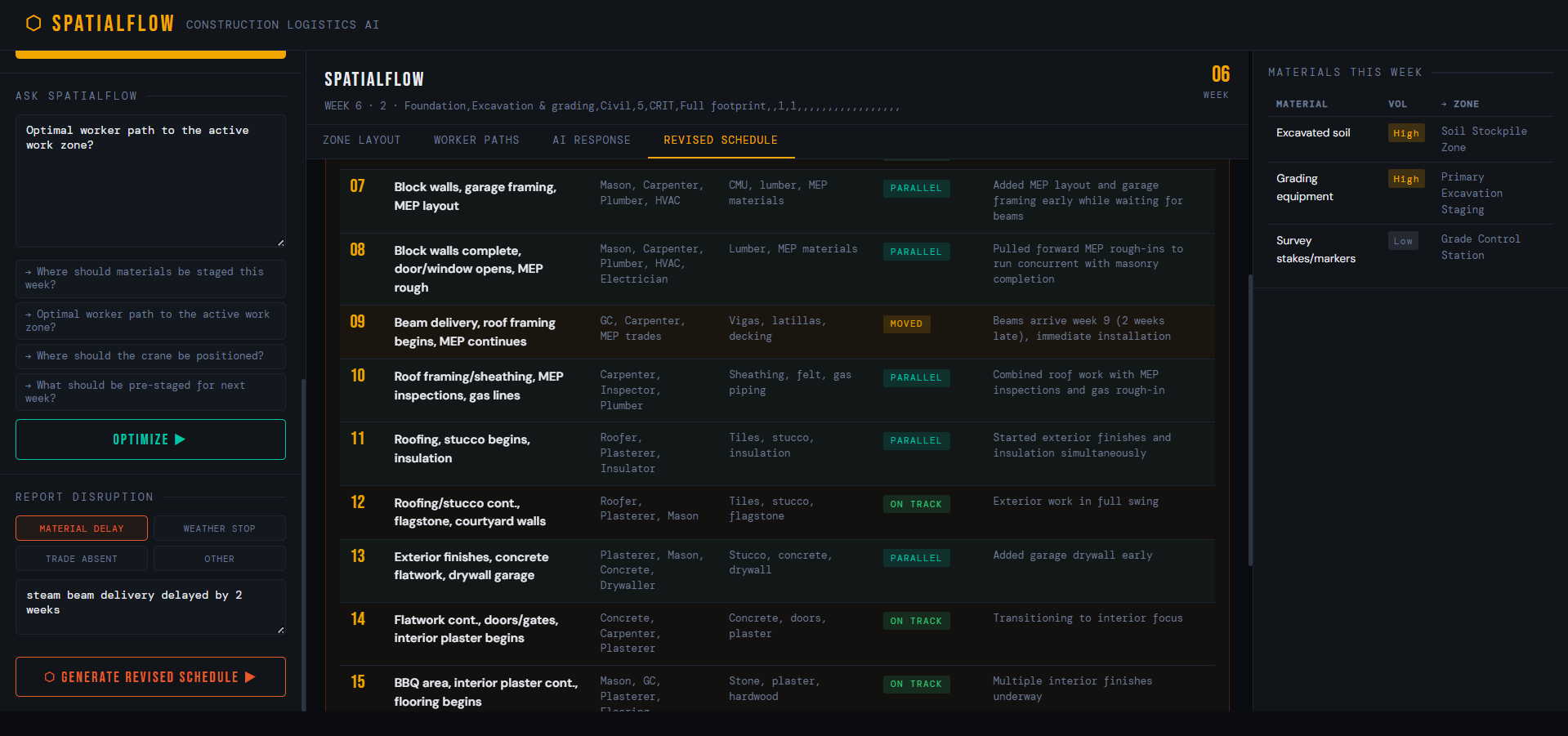The image size is (1568, 736).
Task: Click the High volume badge for Excavated soil
Action: tap(1405, 133)
